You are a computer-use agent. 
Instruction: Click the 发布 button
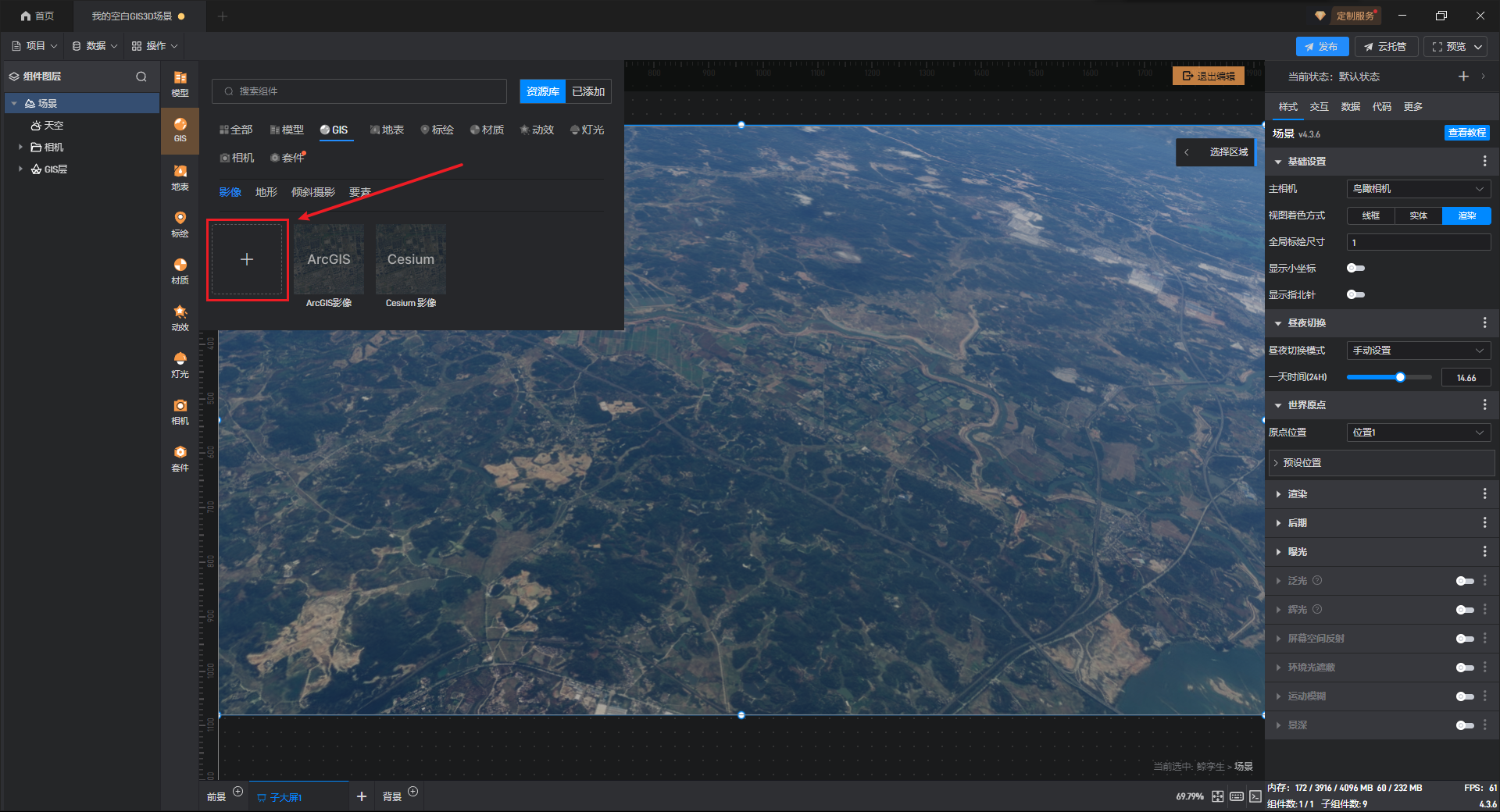[x=1321, y=47]
